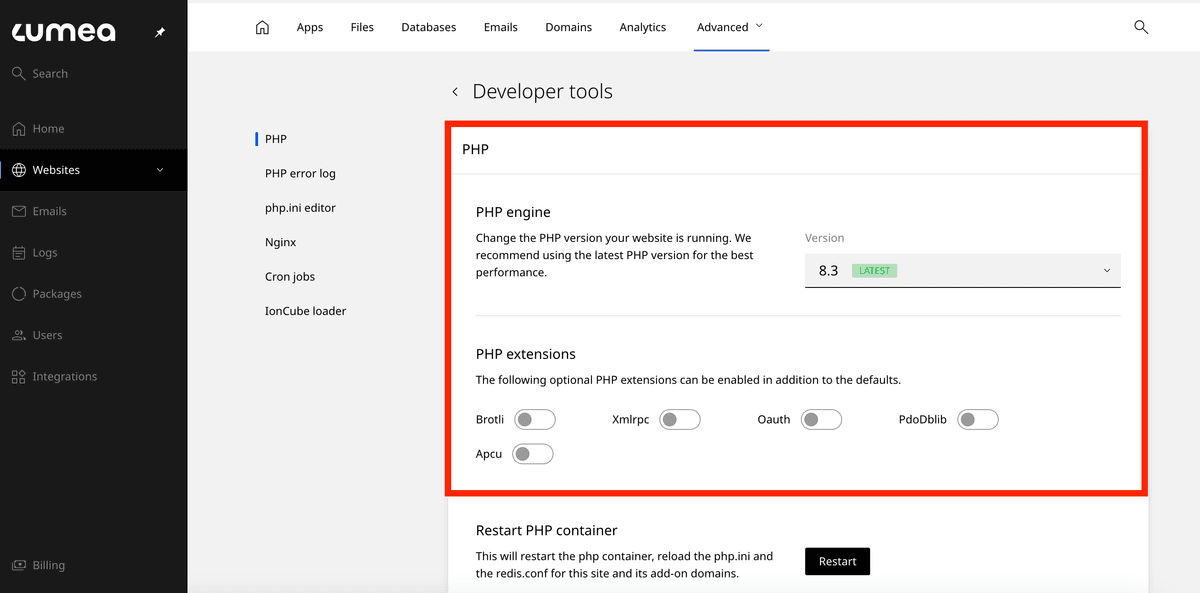Click the Websites globe icon
The height and width of the screenshot is (593, 1200).
[x=19, y=170]
